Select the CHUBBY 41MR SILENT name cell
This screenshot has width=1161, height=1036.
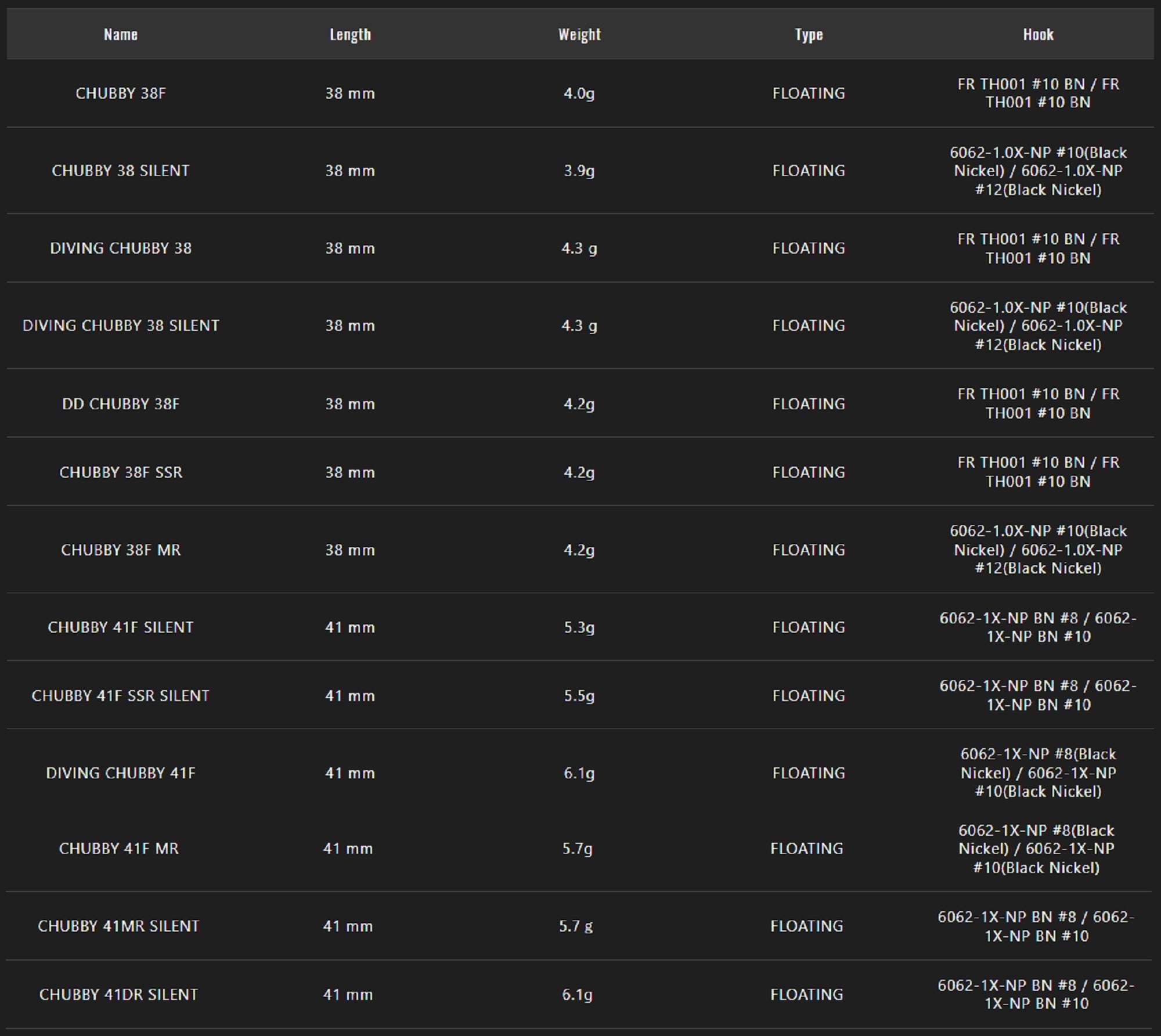click(x=118, y=926)
